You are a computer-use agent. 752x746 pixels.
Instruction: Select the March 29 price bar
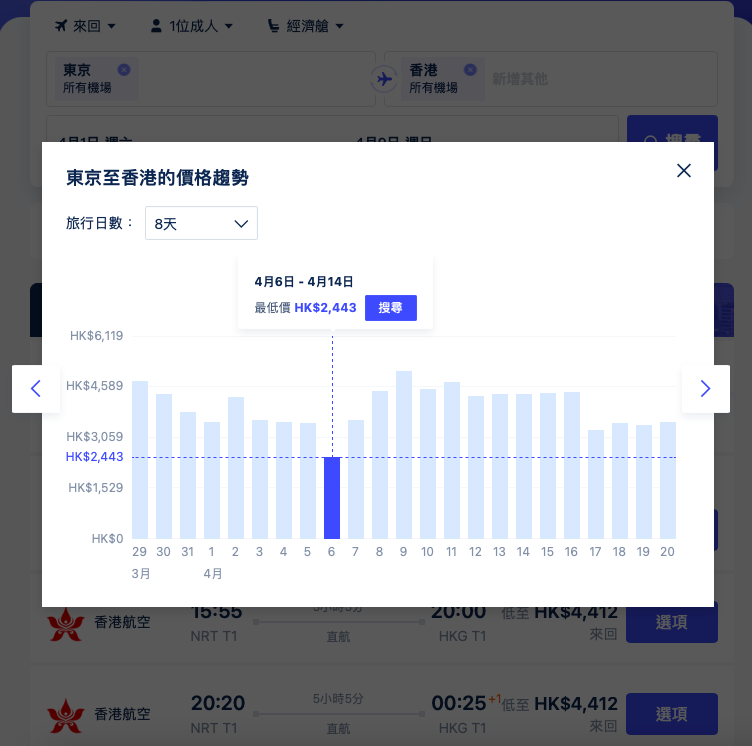pos(140,460)
